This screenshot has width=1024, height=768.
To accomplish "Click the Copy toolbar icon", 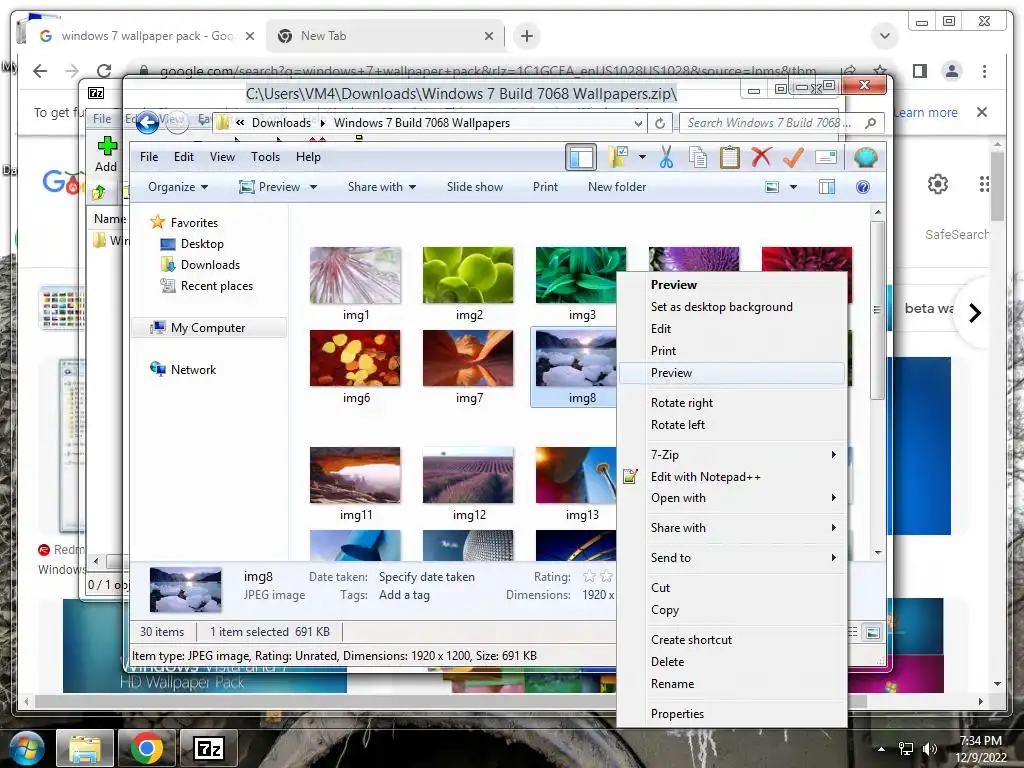I will pyautogui.click(x=697, y=157).
